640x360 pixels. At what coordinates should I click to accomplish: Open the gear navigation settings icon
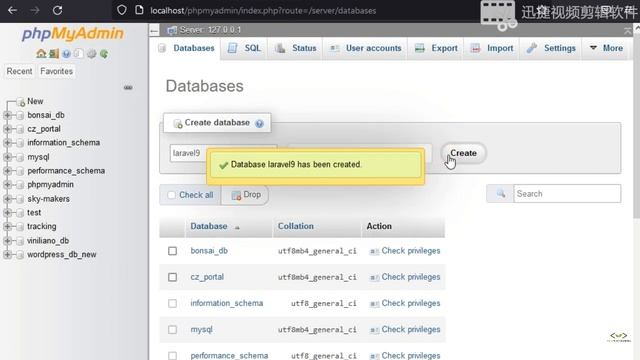[91, 54]
